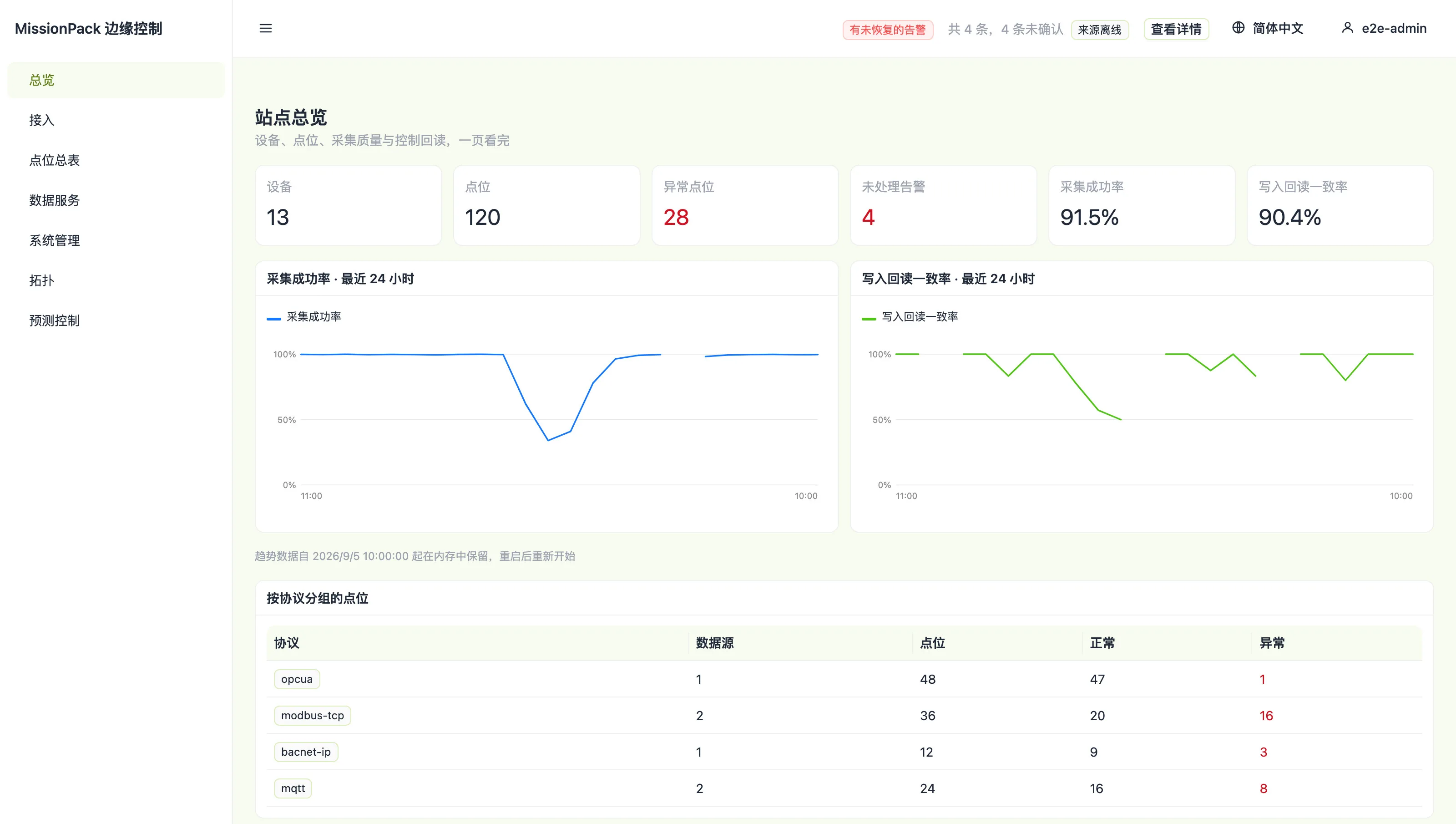This screenshot has width=1456, height=824.
Task: Toggle the 写入回读一致率 green legend marker
Action: pos(869,319)
